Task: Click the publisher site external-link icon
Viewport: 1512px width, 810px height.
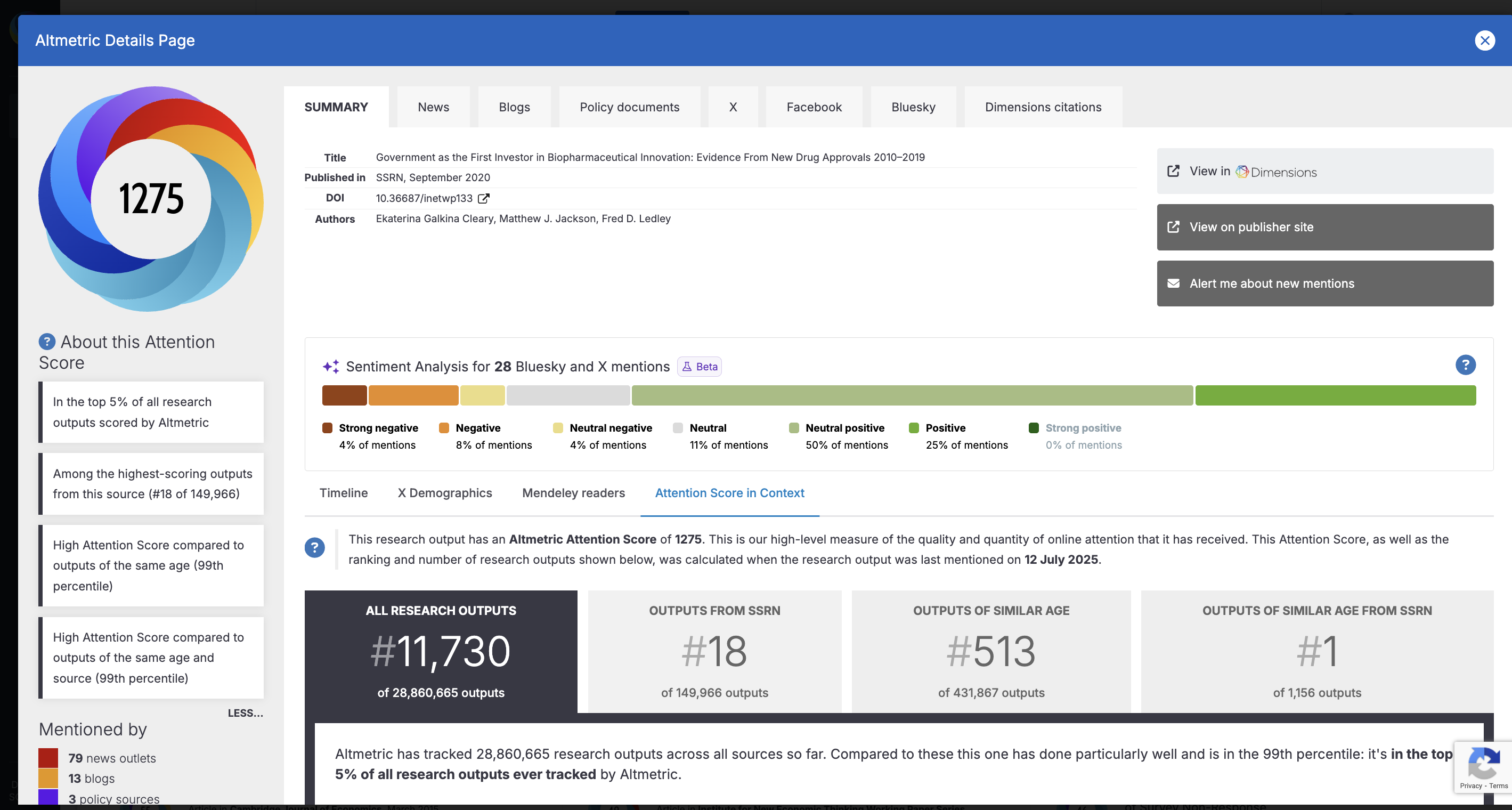Action: click(x=1173, y=226)
